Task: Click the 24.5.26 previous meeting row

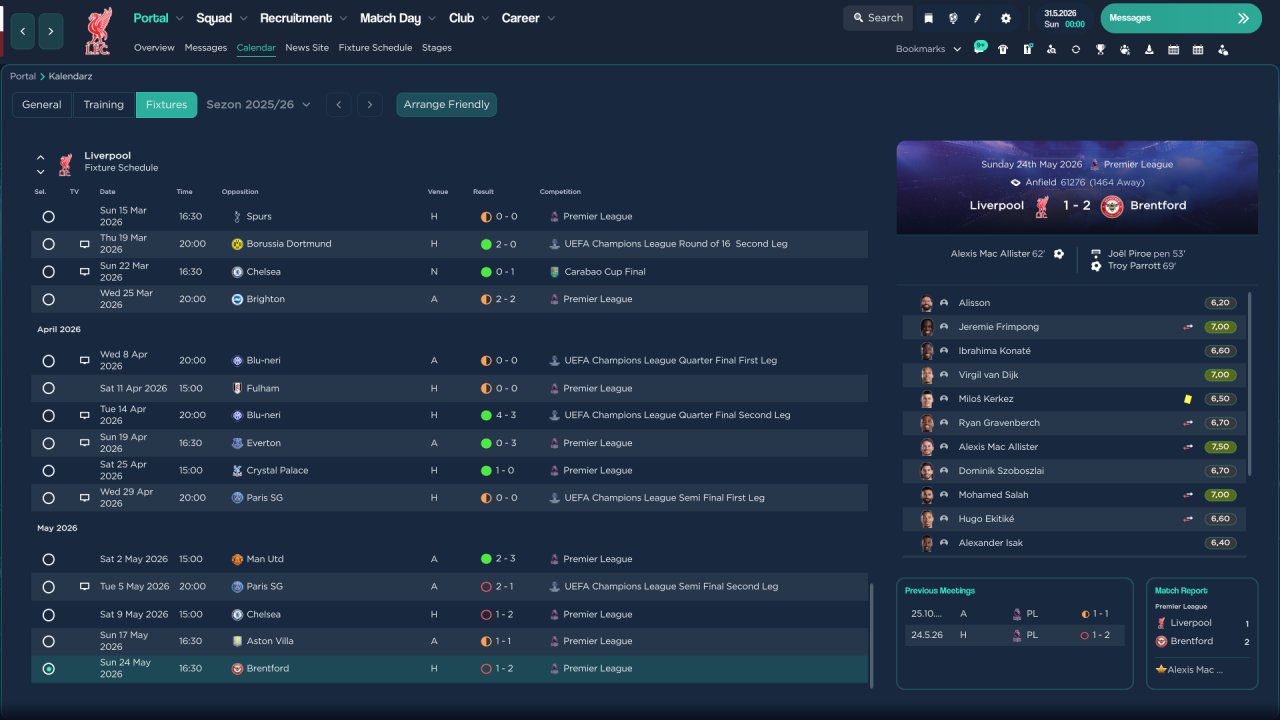Action: (x=1014, y=635)
